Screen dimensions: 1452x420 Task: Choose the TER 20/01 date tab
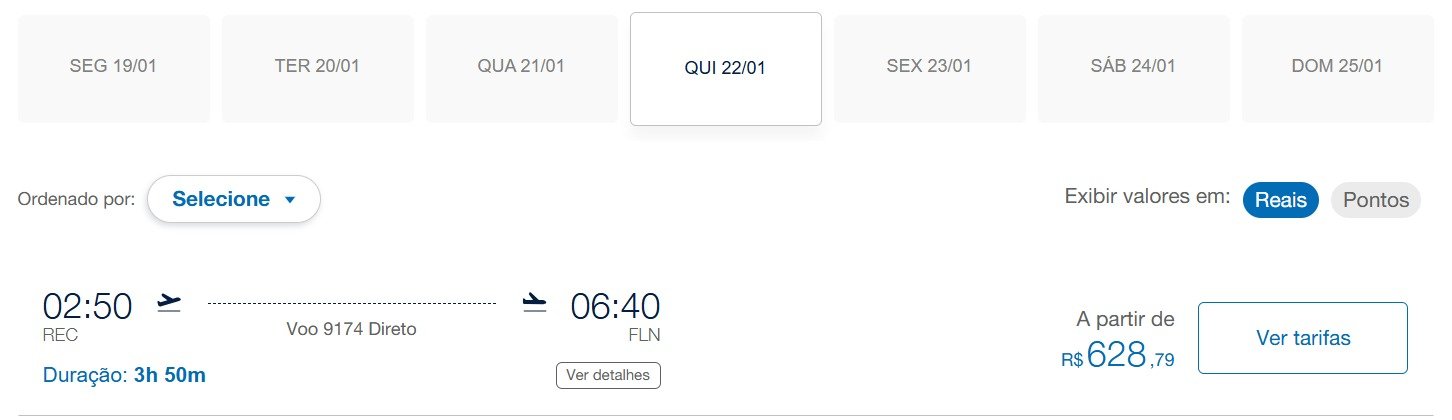pos(317,68)
